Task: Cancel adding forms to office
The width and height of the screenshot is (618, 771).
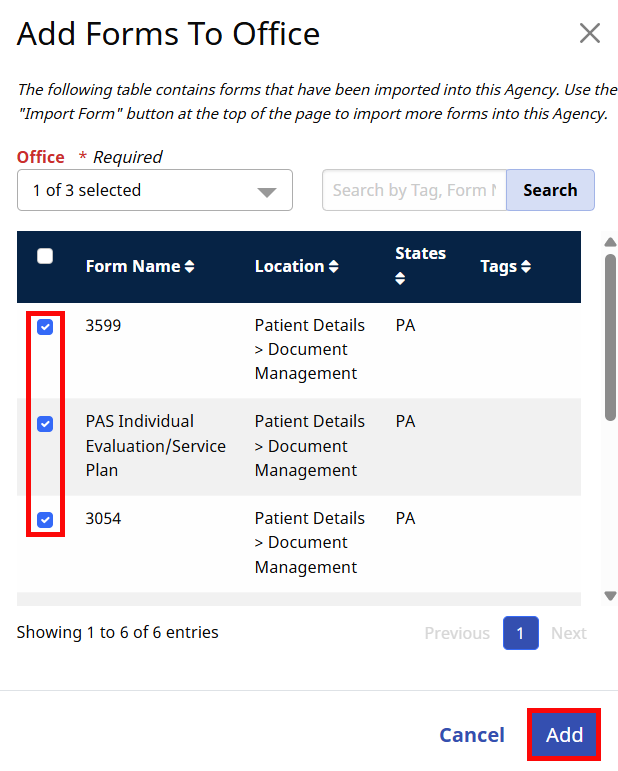Action: pos(472,735)
